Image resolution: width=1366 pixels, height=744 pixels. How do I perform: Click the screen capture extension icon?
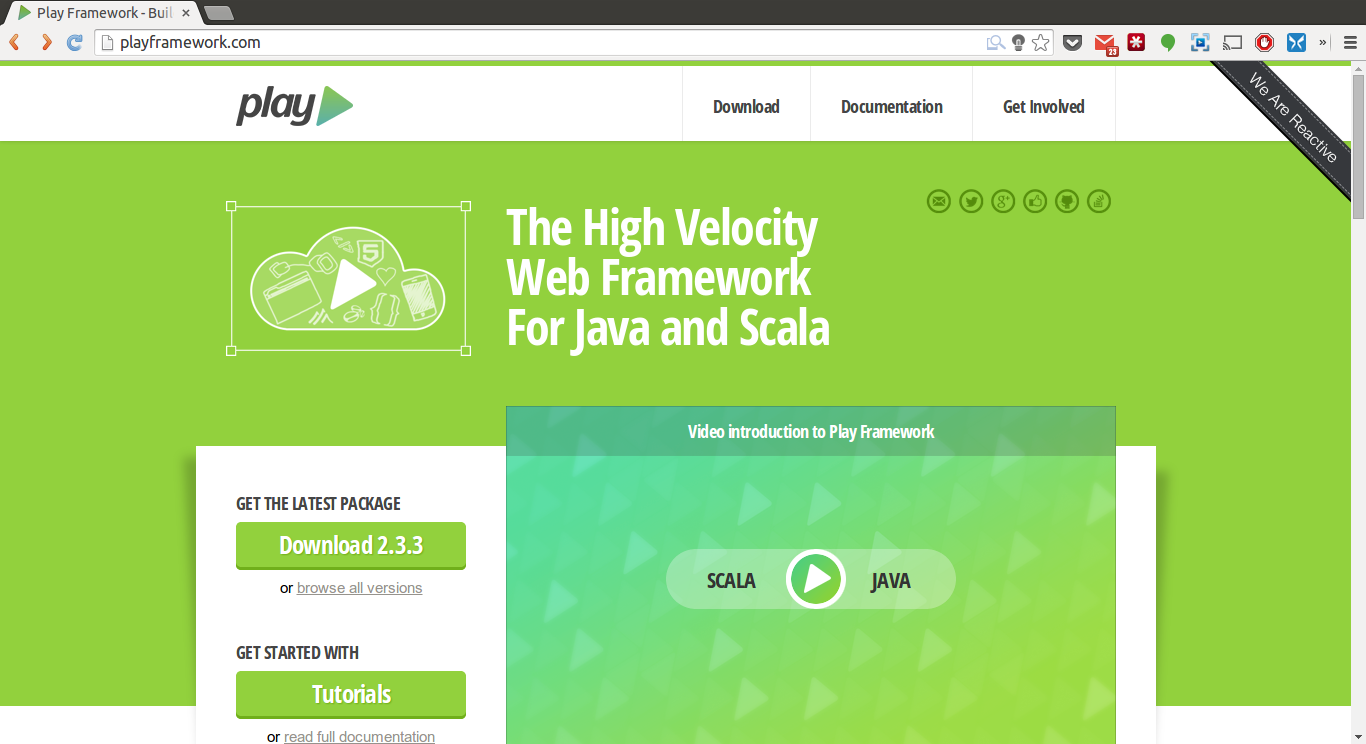tap(1200, 42)
